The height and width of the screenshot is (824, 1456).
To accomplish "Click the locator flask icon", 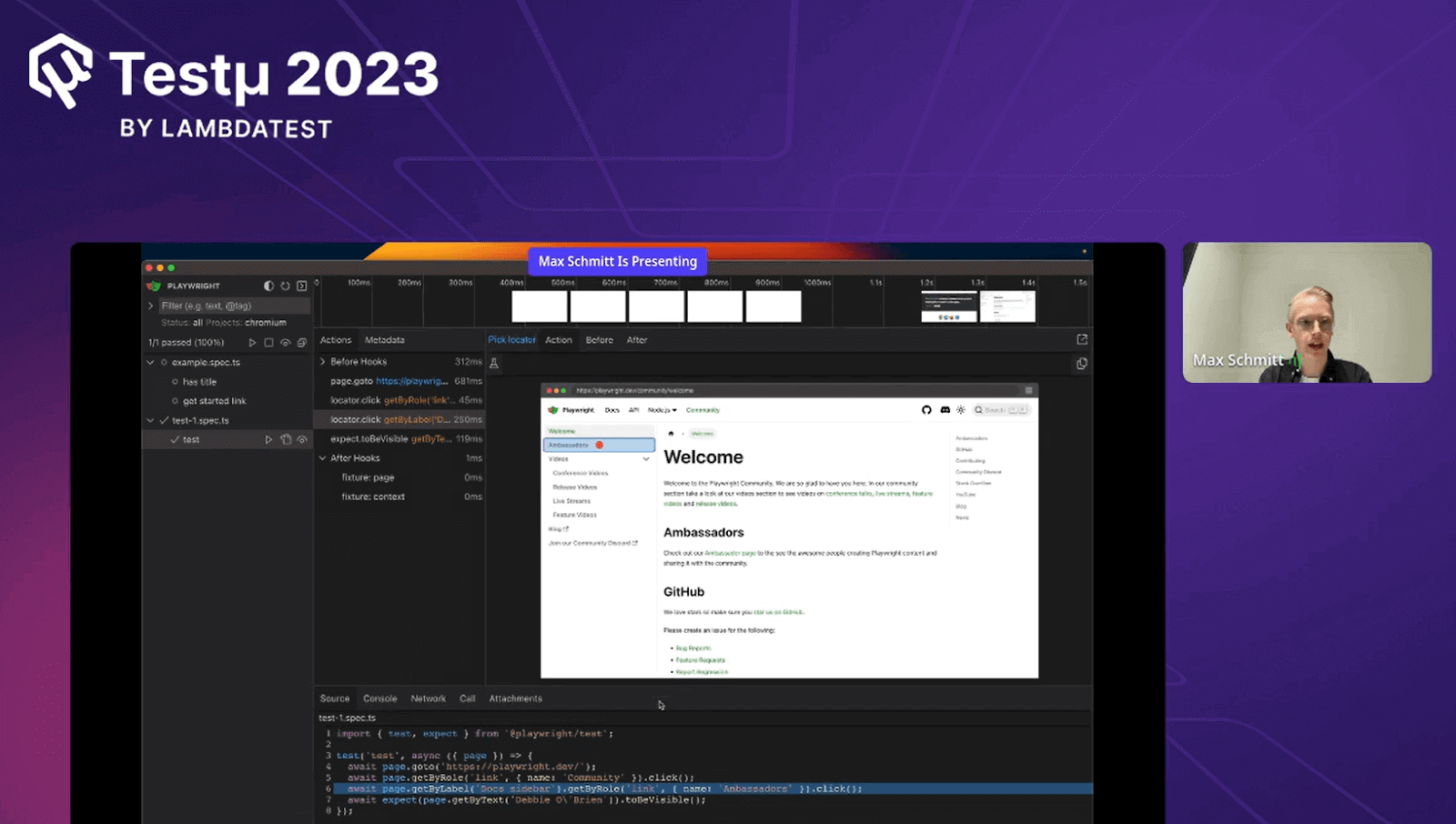I will tap(494, 364).
